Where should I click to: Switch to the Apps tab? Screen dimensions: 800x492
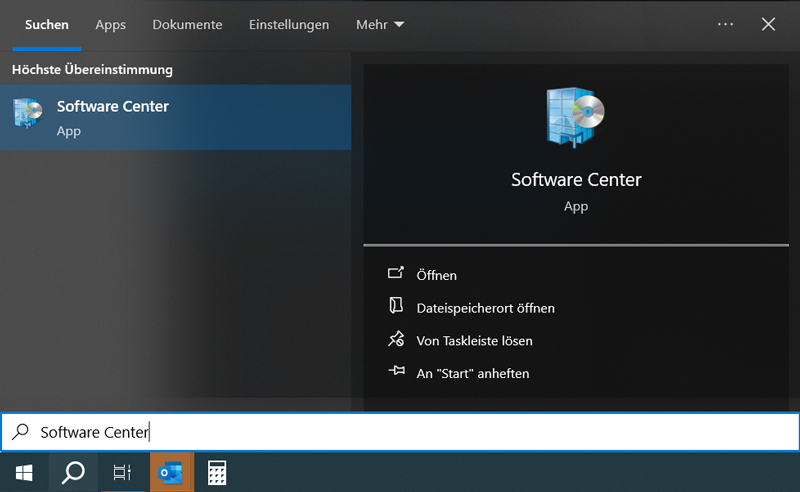[x=111, y=24]
